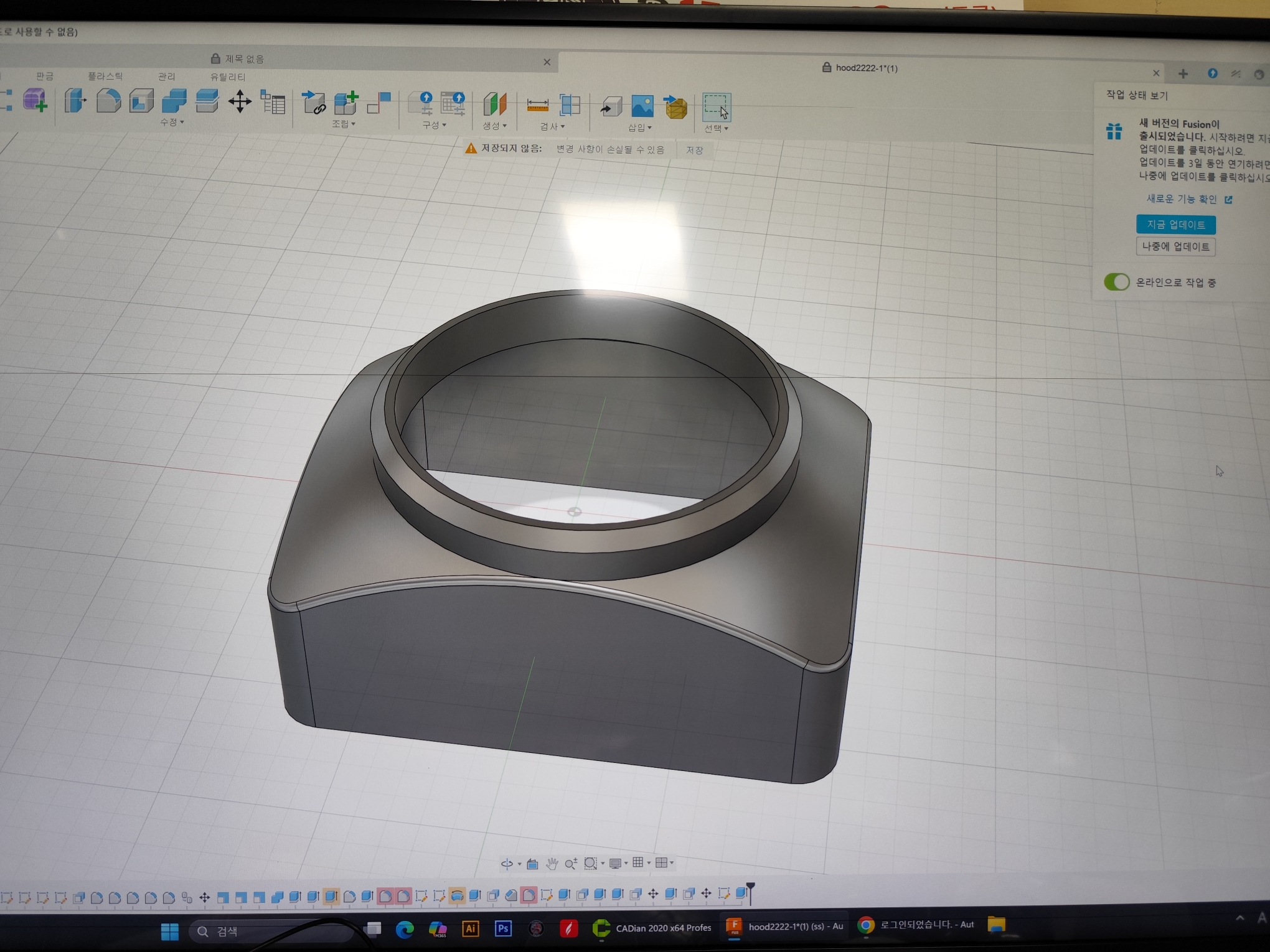Click the purple Create Form icon

[x=35, y=100]
